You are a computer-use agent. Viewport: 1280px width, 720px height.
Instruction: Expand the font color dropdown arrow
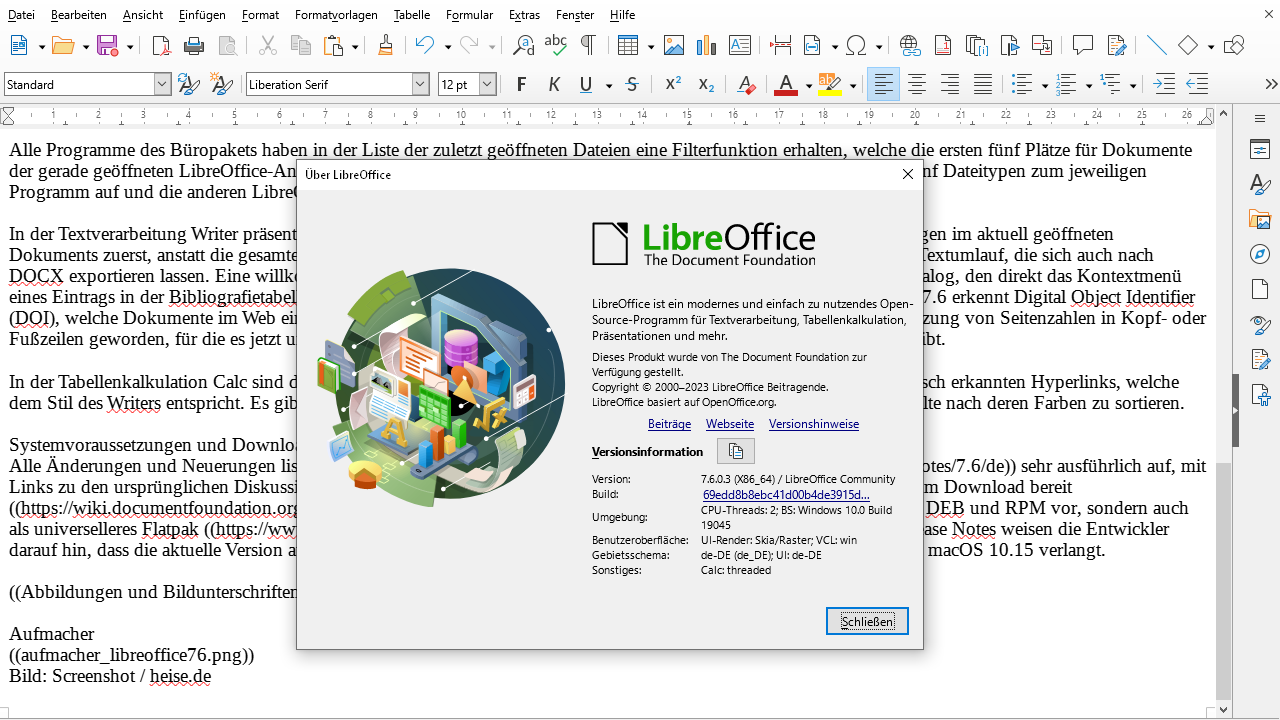[x=807, y=86]
